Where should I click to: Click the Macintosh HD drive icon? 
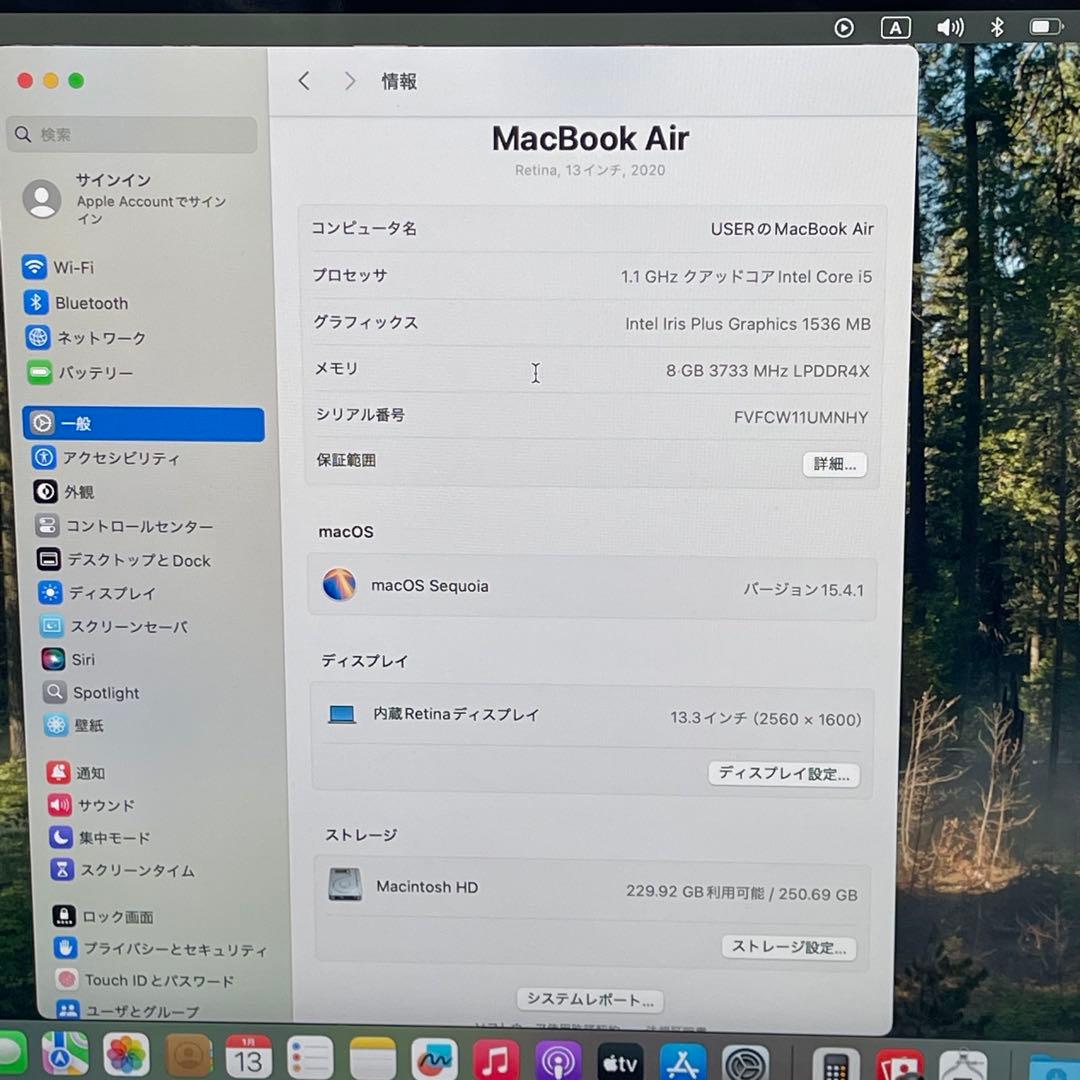pos(344,886)
